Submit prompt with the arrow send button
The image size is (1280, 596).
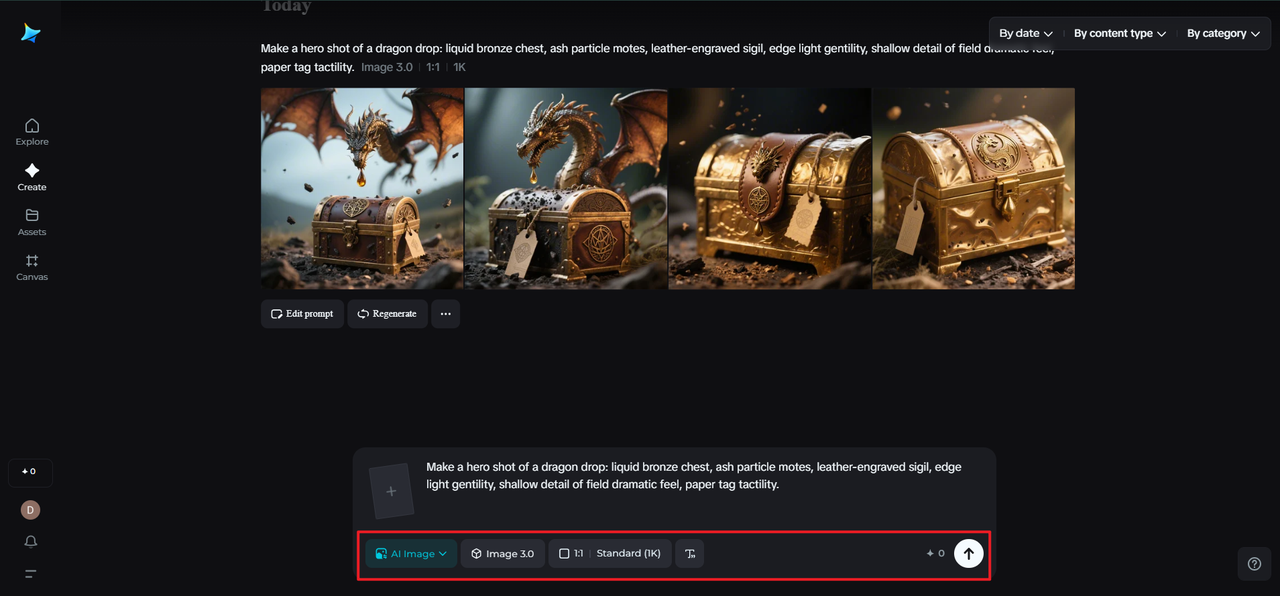pos(968,553)
